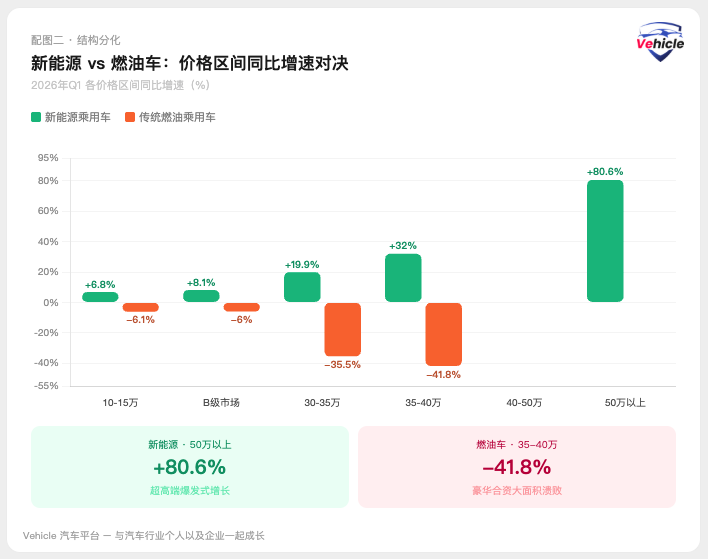
Task: Select the green +6.8% bar
Action: [x=100, y=297]
